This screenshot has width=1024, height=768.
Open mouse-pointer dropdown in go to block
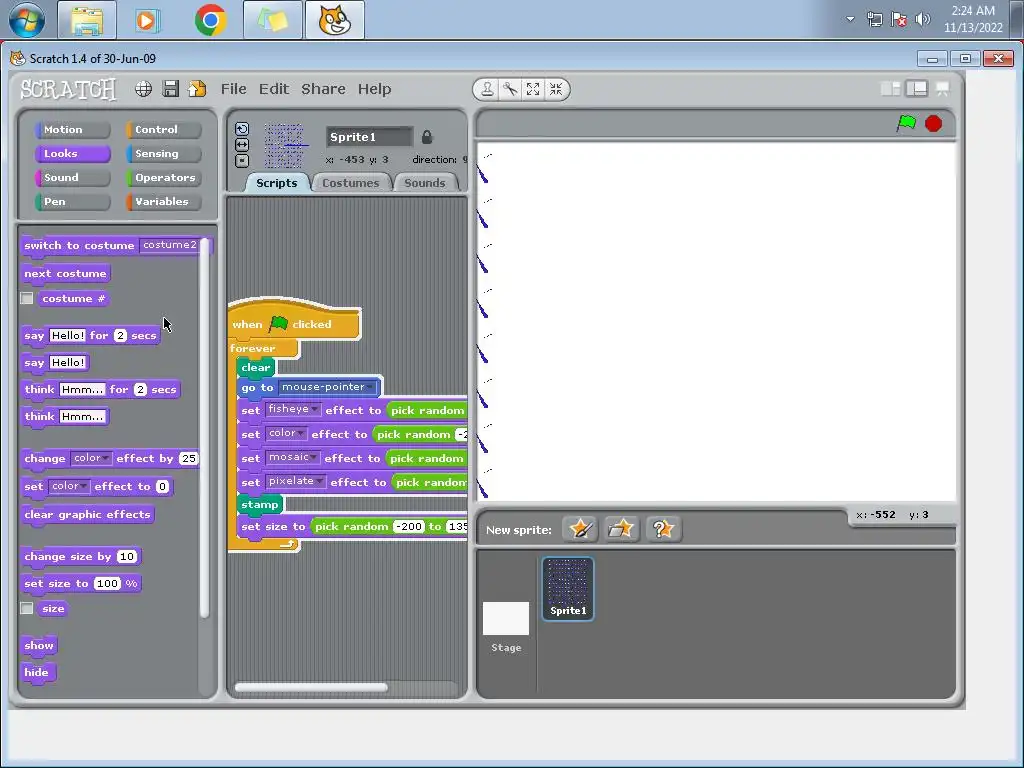click(328, 387)
